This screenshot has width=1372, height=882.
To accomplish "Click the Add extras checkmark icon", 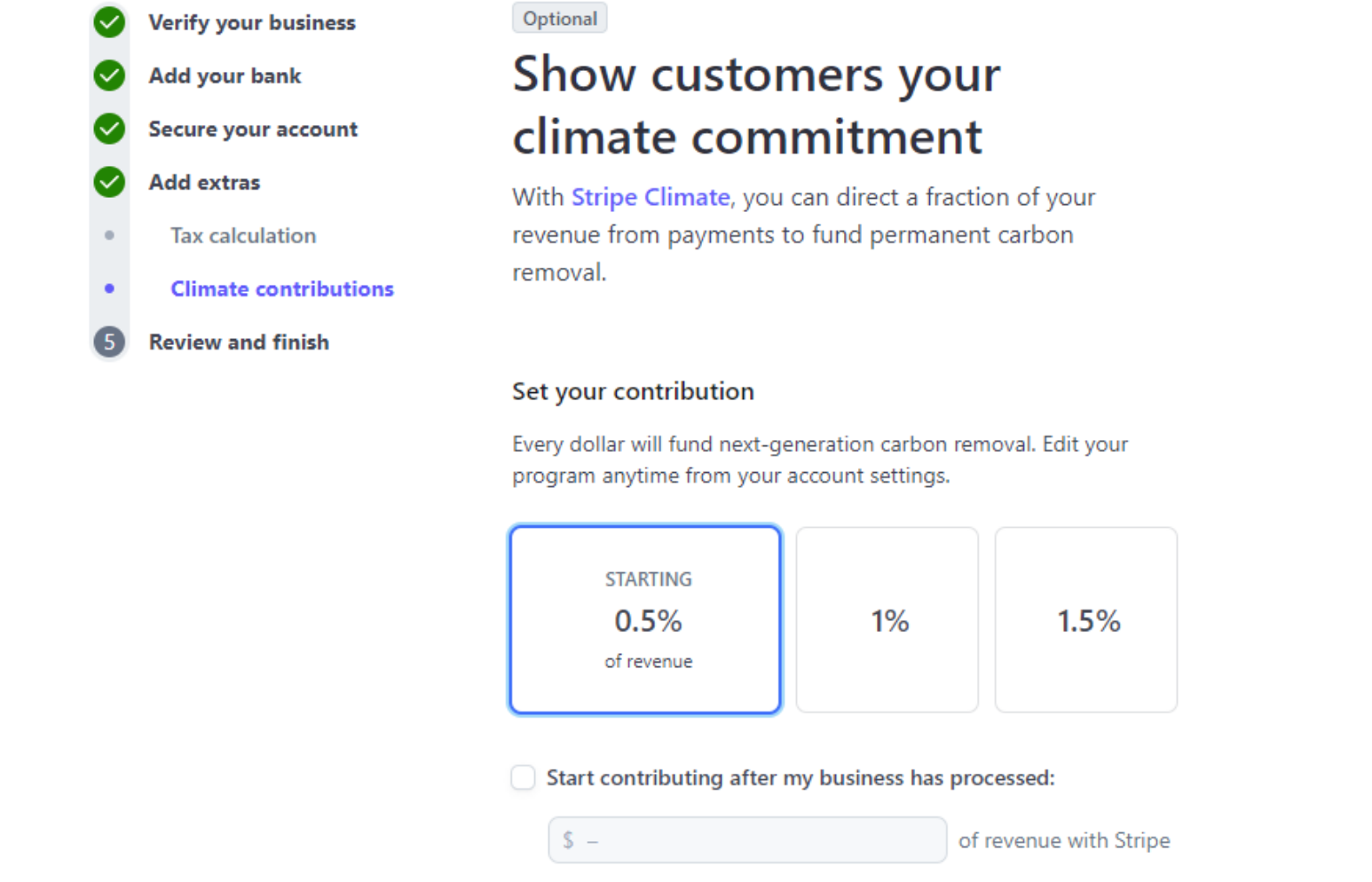I will [109, 182].
